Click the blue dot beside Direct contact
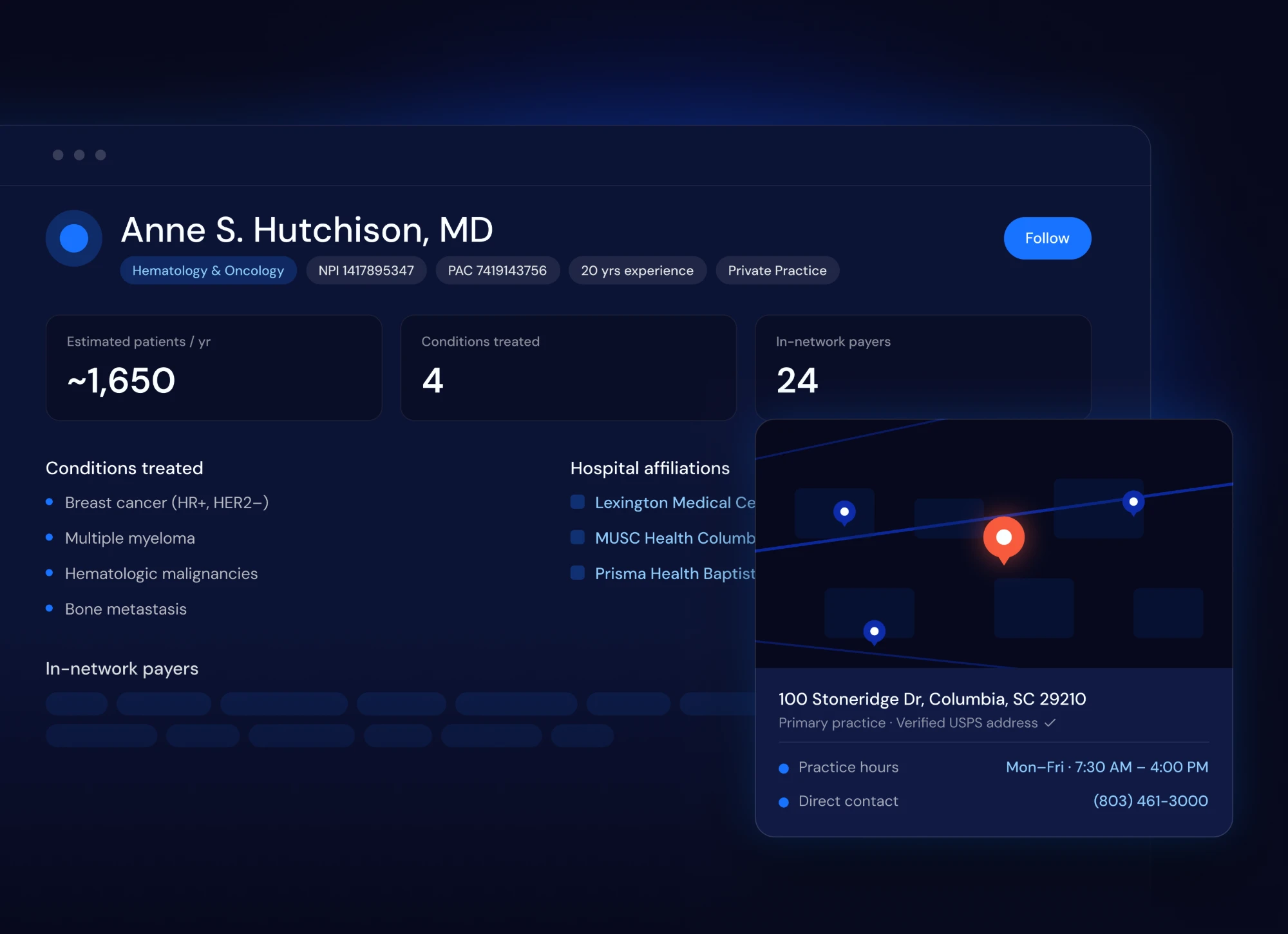The width and height of the screenshot is (1288, 934). point(784,802)
